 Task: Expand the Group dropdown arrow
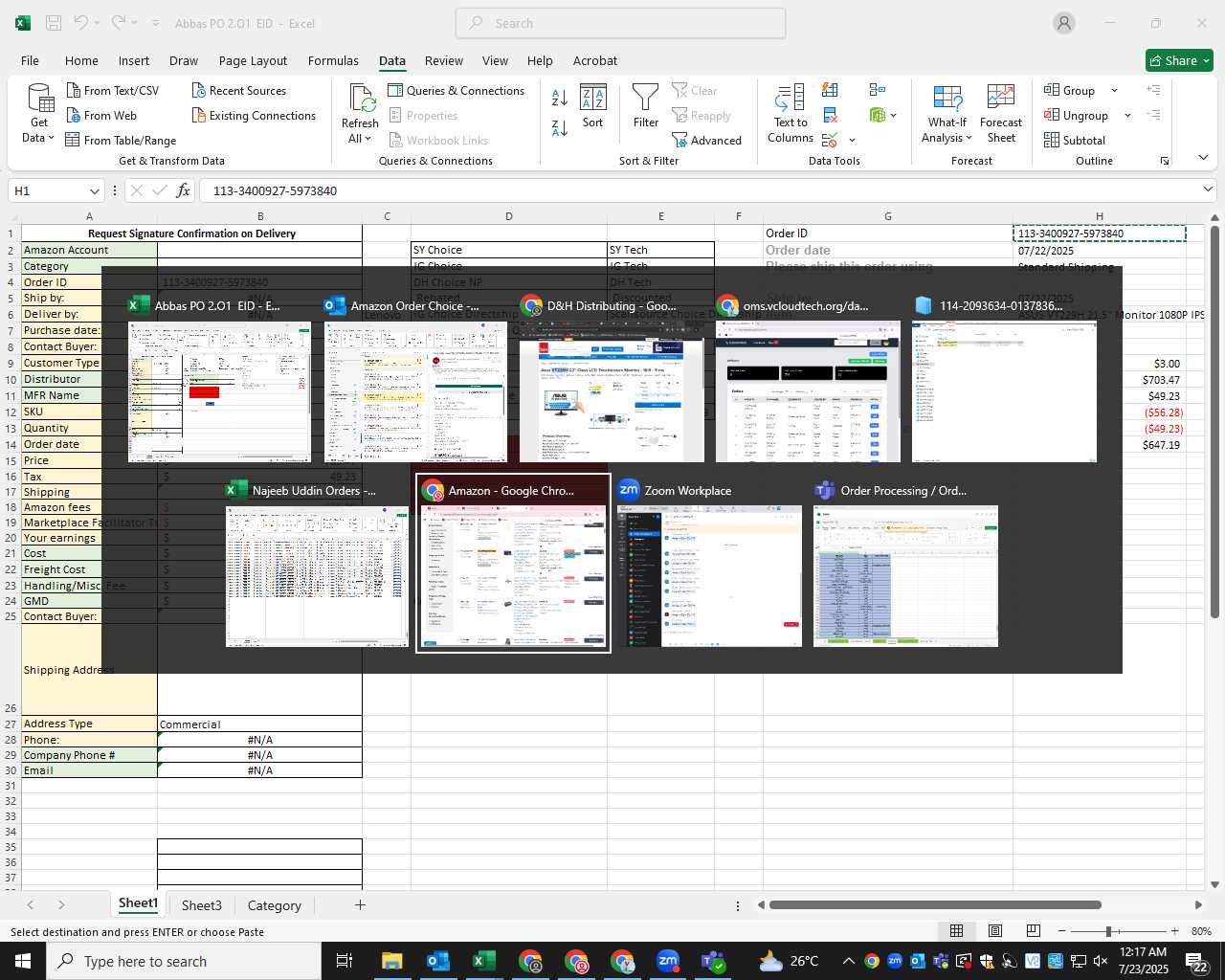click(x=1114, y=91)
